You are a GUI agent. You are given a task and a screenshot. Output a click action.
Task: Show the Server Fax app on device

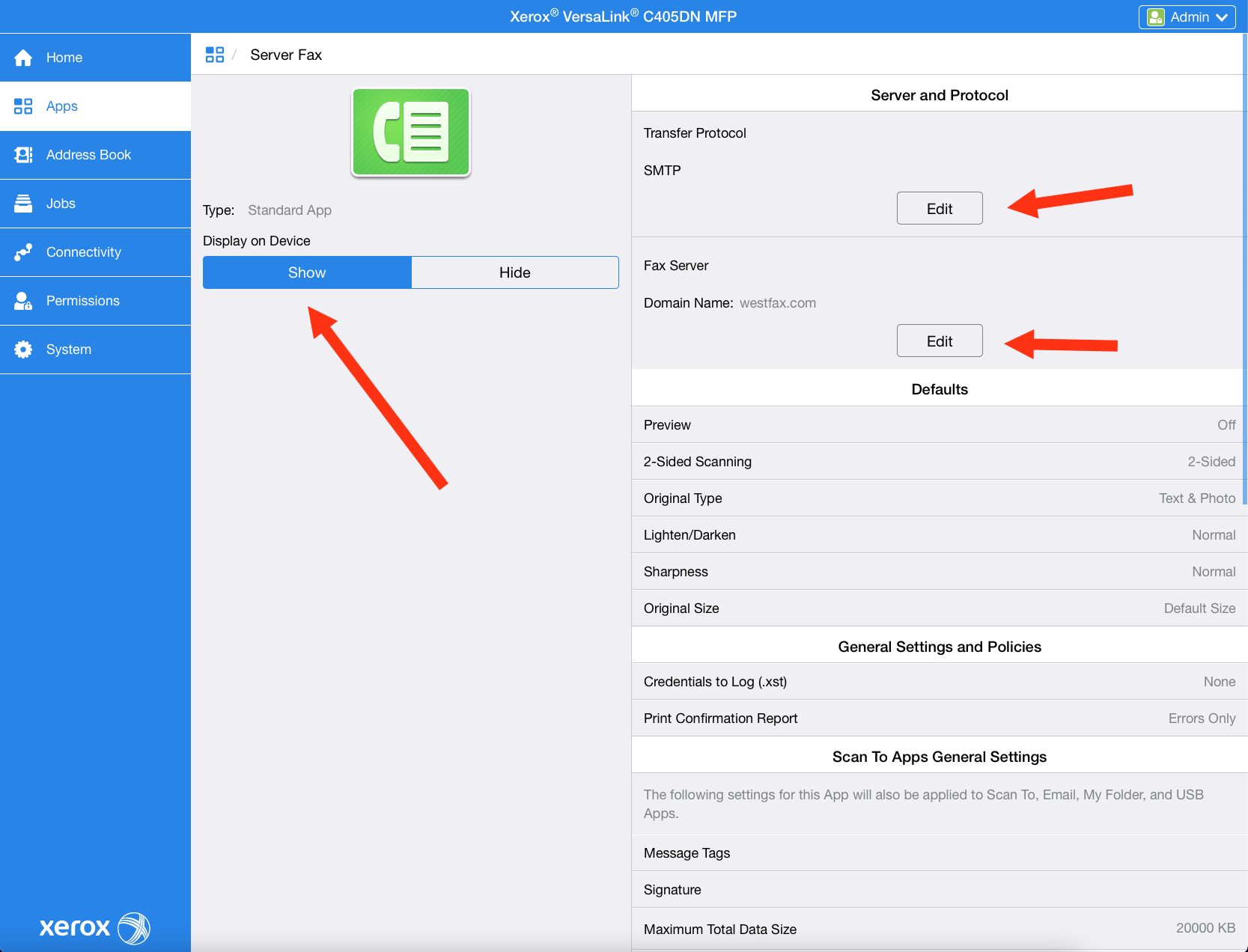pyautogui.click(x=307, y=272)
